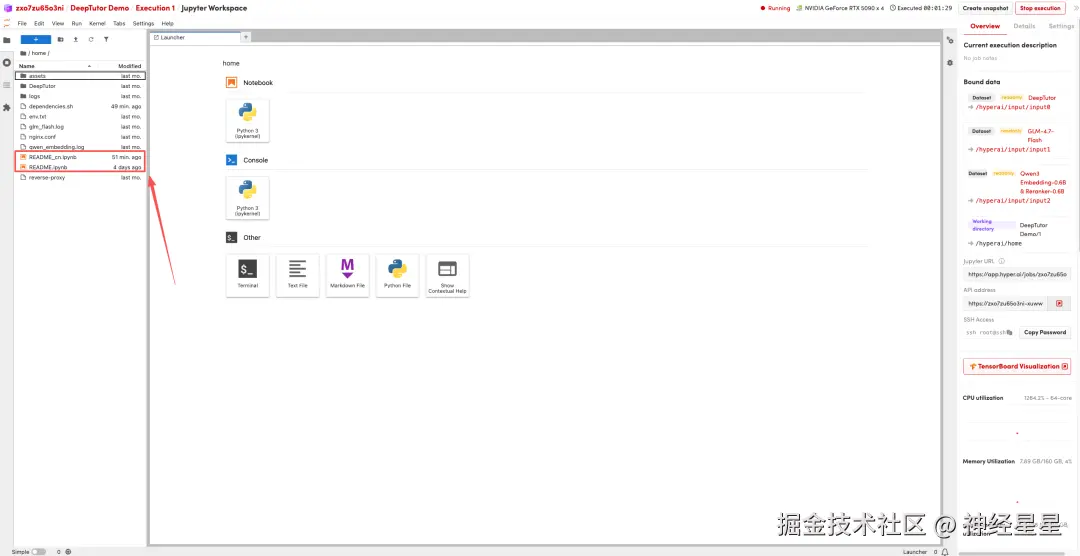This screenshot has height=556, width=1080.
Task: Open the Run menu
Action: click(x=76, y=23)
